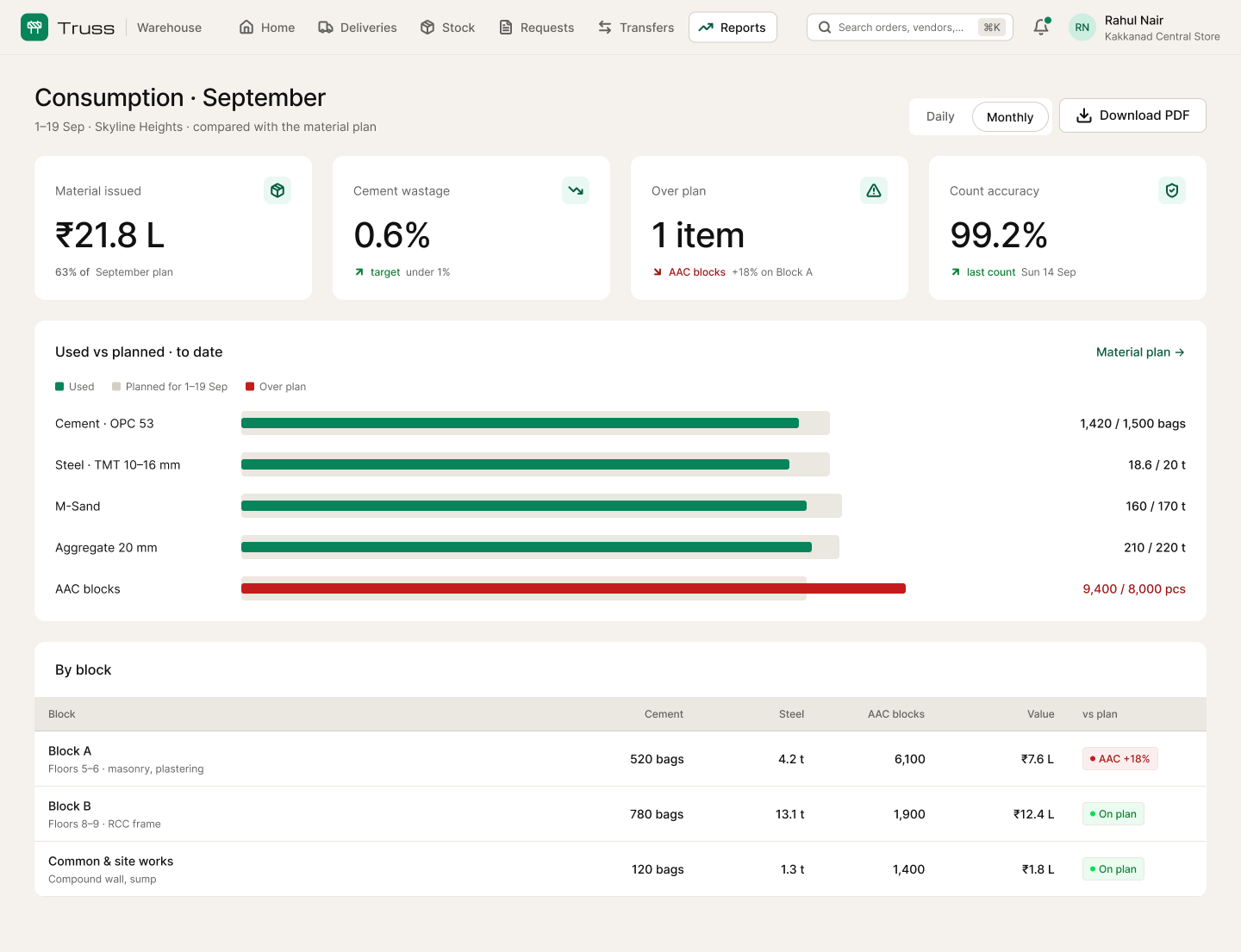1241x952 pixels.
Task: Open the Transfers section
Action: [x=636, y=28]
